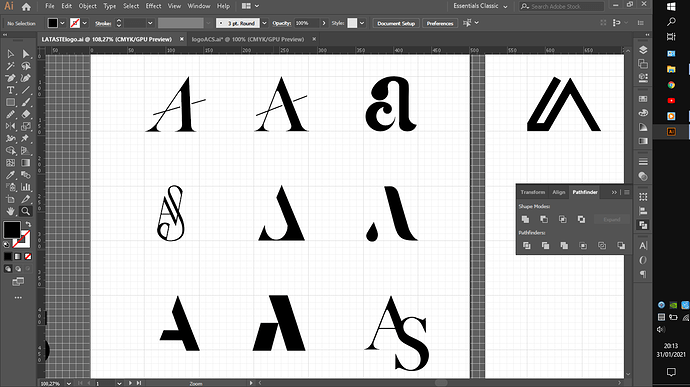690x387 pixels.
Task: Open the Effect menu
Action: [x=153, y=6]
